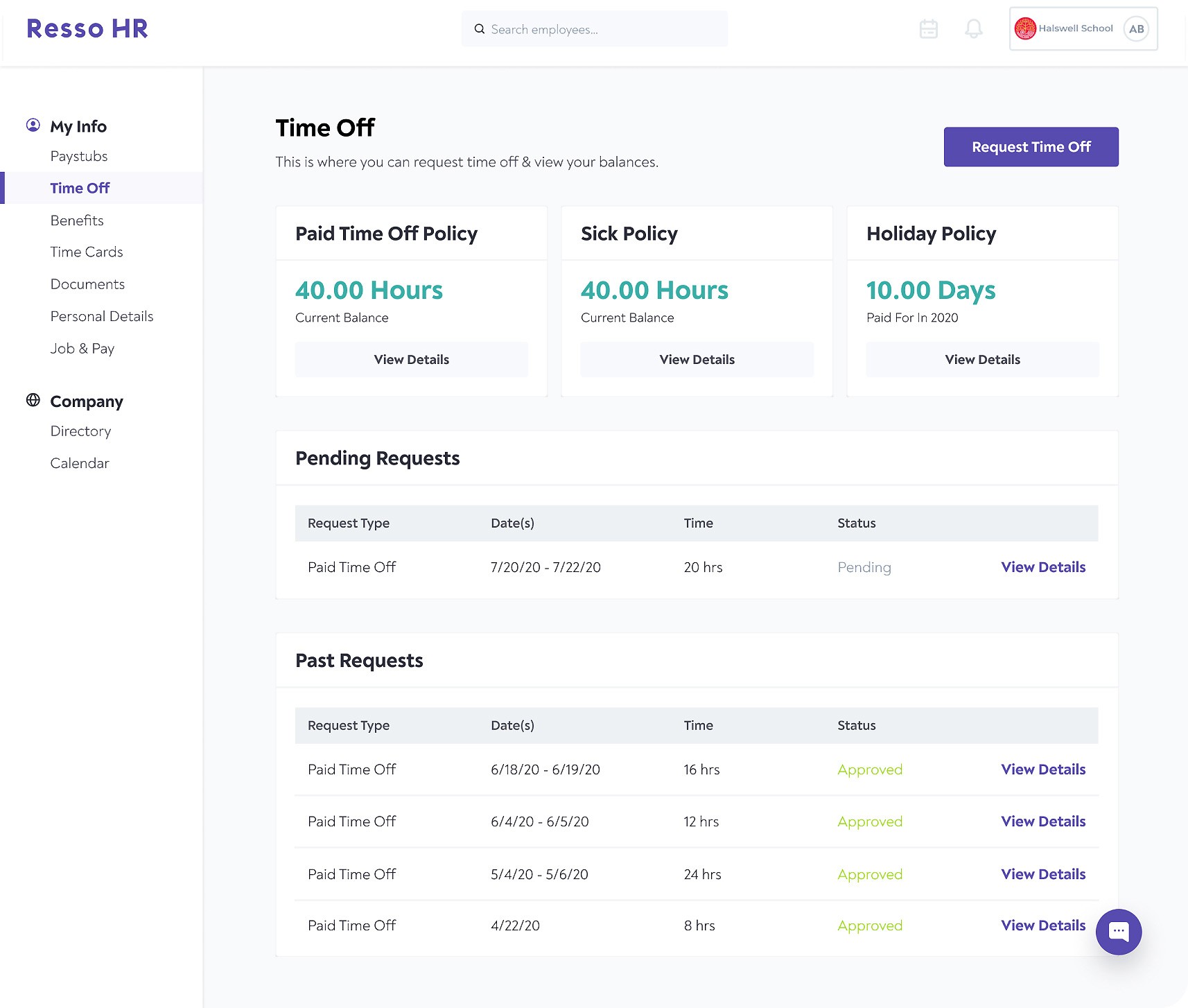View details of 6/18/20 - 6/19/20 request
This screenshot has height=1008, width=1188.
tap(1043, 770)
